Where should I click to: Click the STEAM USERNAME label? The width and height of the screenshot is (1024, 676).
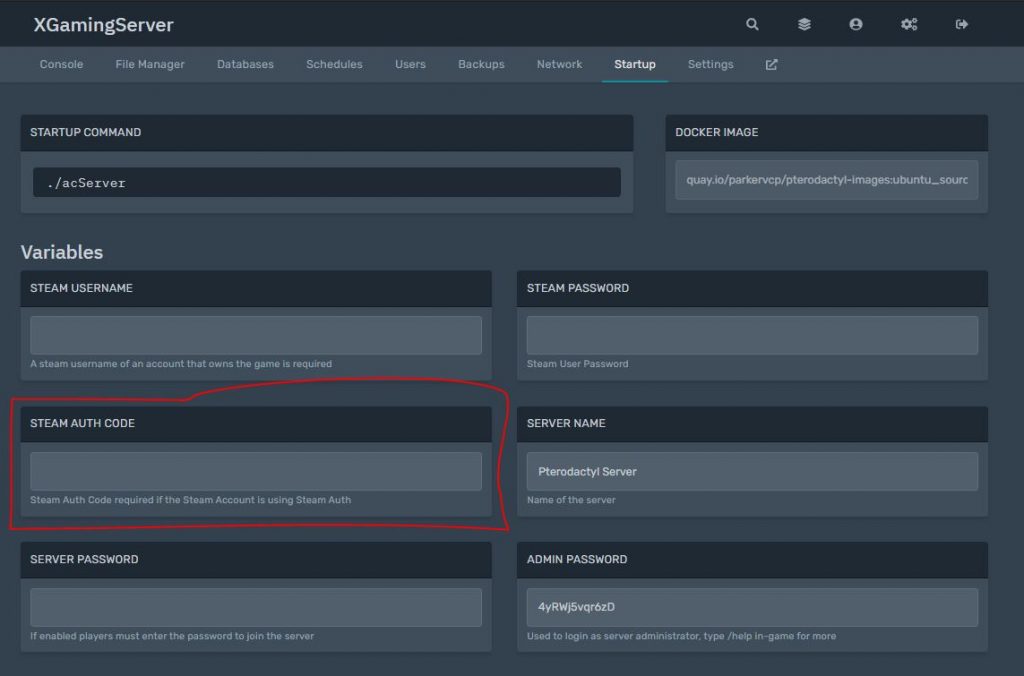point(81,288)
